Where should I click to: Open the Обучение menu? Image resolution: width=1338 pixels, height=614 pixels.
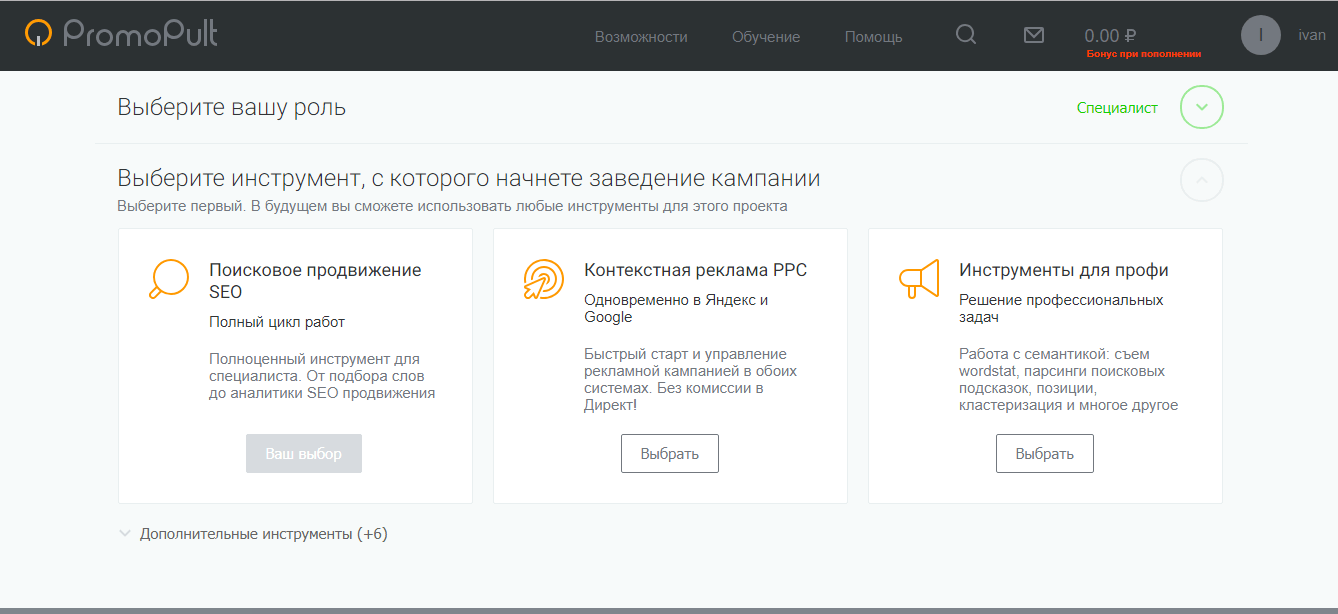coord(766,37)
